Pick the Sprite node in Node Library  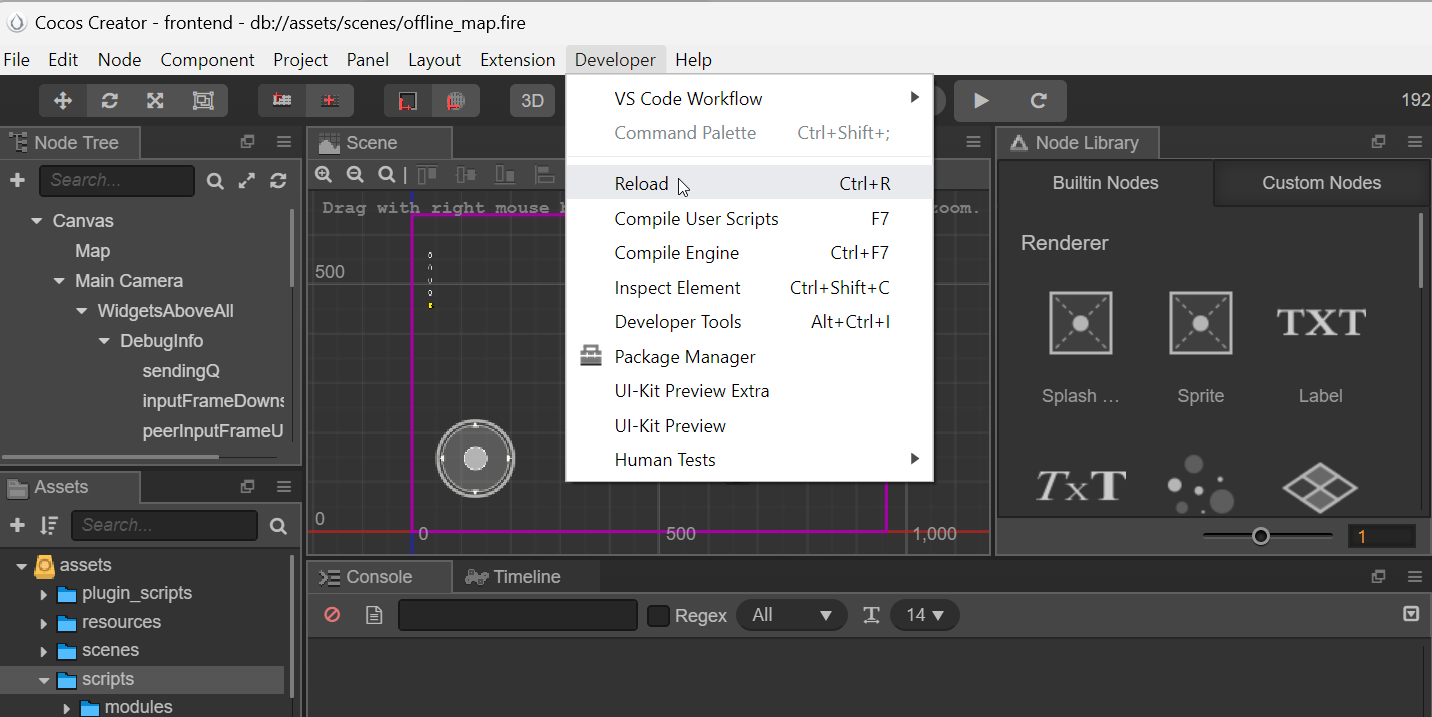1200,347
